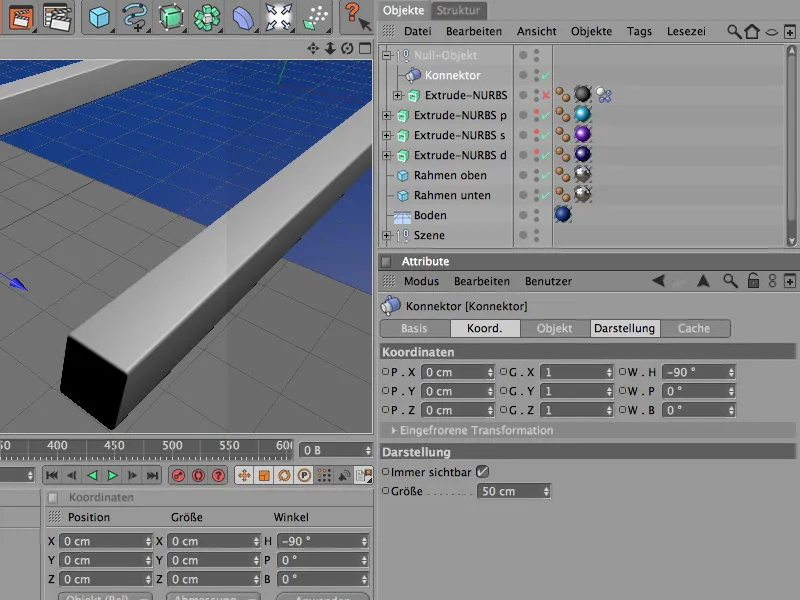
Task: Click the record keyframe button
Action: click(x=178, y=476)
